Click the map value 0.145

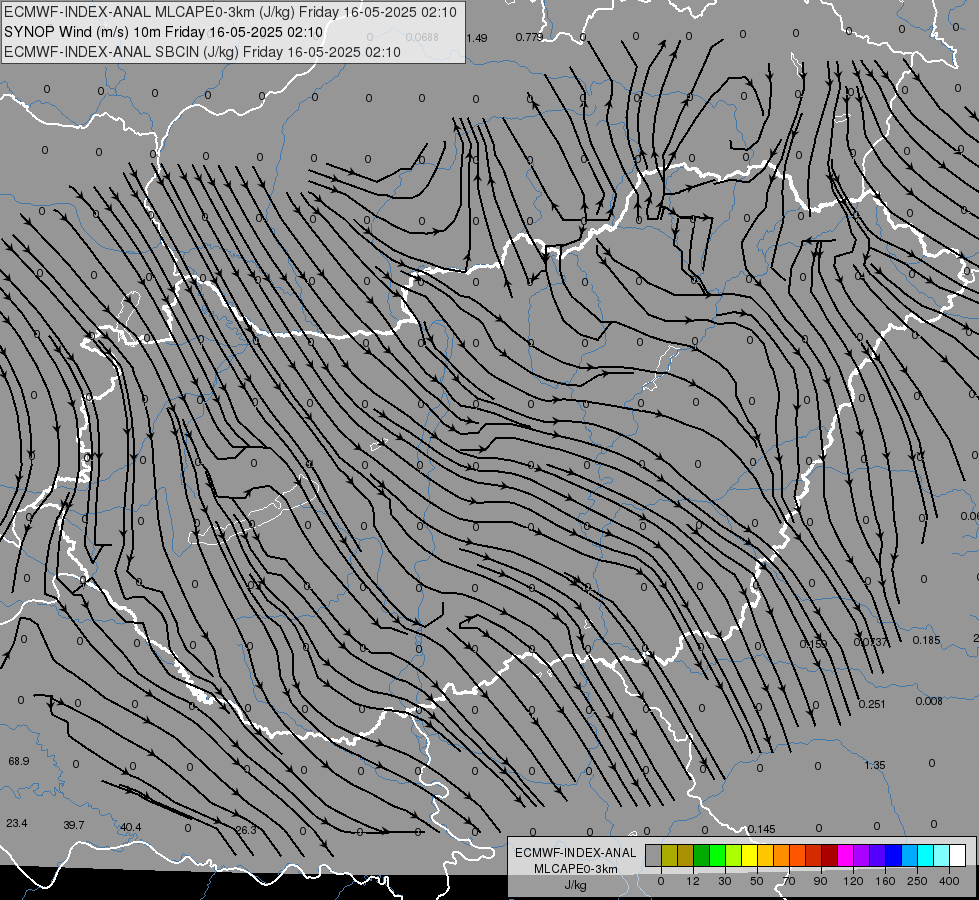coord(761,829)
